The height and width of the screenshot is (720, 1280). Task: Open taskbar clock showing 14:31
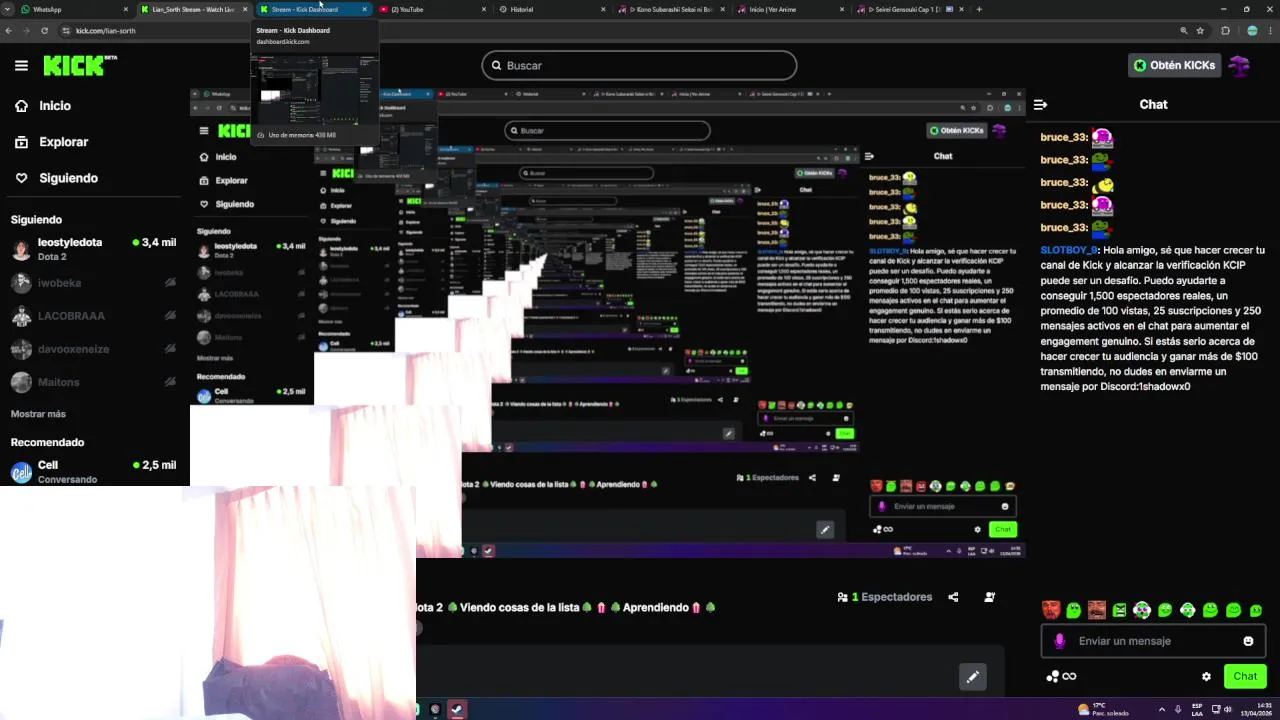[1256, 709]
